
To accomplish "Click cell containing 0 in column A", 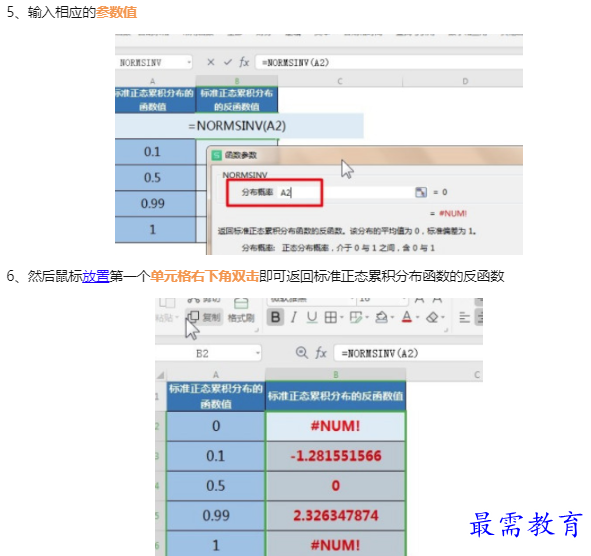I will (x=216, y=426).
